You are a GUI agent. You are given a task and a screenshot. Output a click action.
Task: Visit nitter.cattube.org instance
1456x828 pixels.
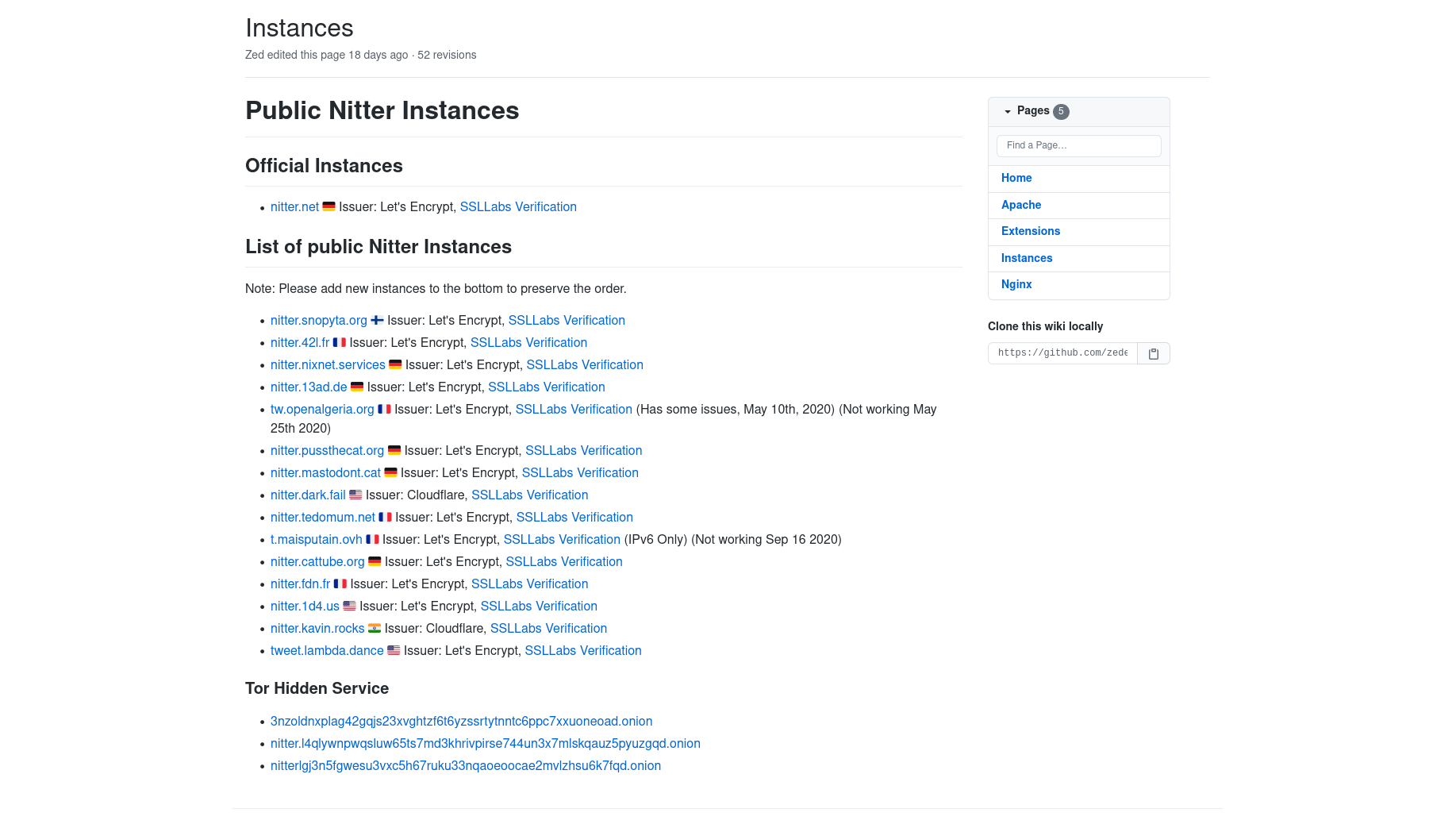(317, 561)
